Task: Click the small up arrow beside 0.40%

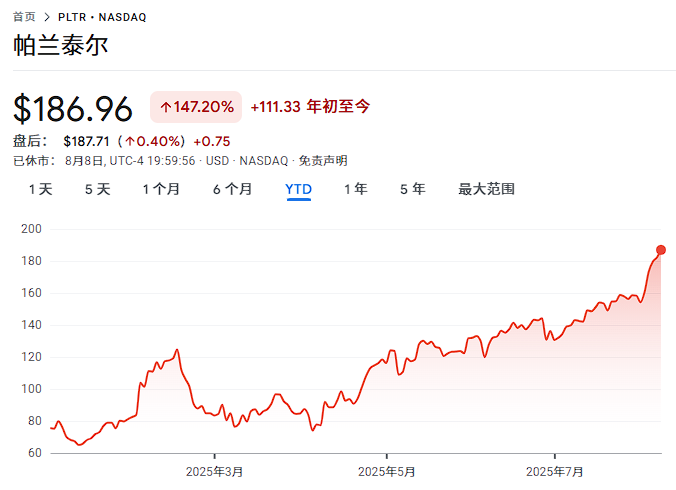Action: tap(129, 141)
